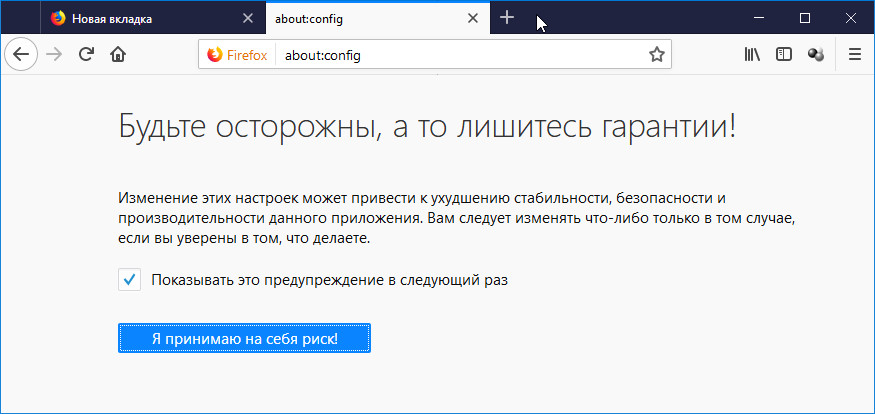Open the Library icon in toolbar
The image size is (875, 414).
pyautogui.click(x=752, y=54)
